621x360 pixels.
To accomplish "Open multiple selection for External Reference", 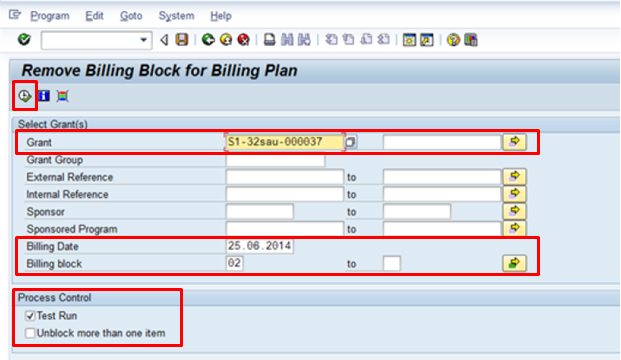I will click(514, 177).
